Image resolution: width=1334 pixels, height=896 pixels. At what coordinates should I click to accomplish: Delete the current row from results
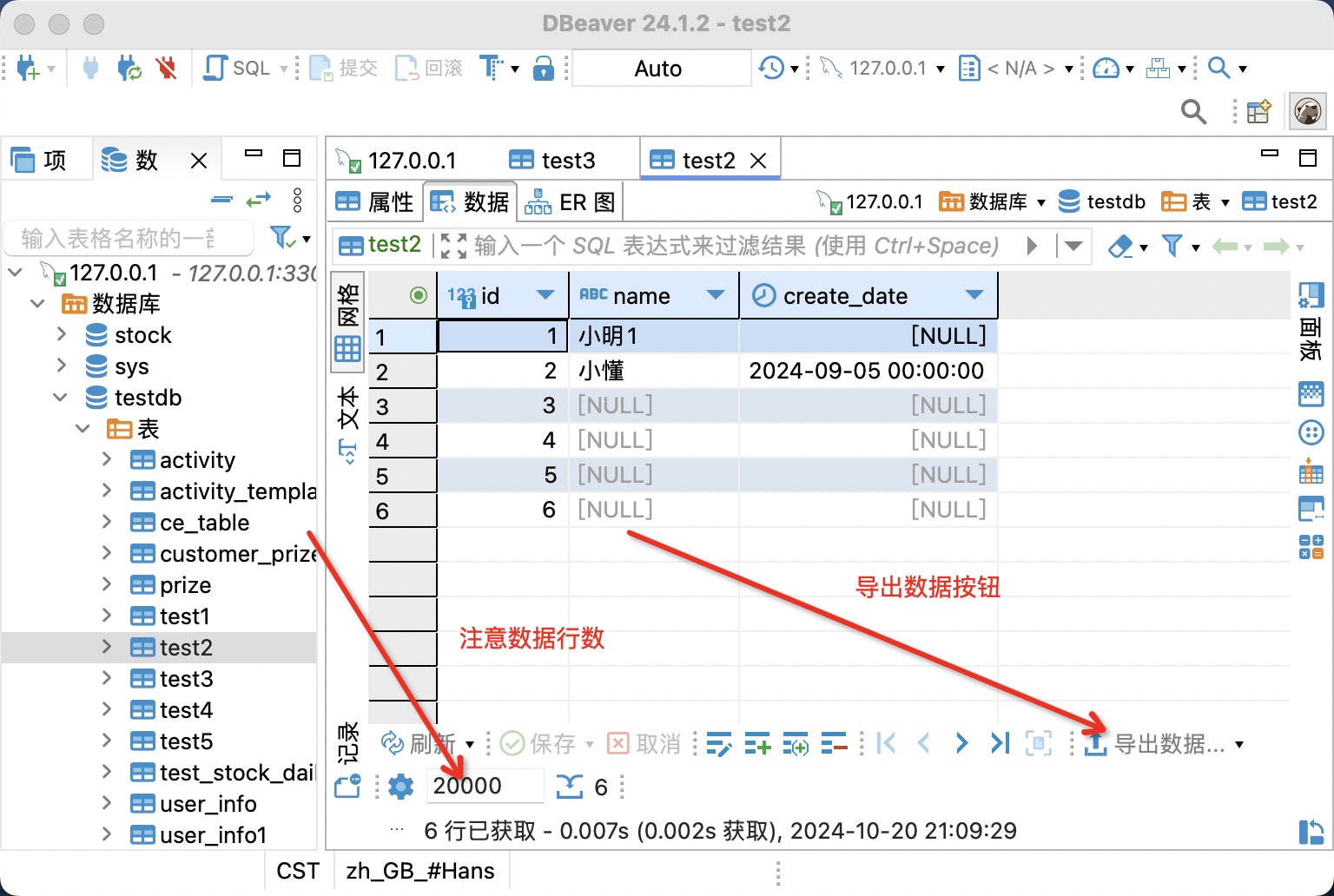coord(834,743)
